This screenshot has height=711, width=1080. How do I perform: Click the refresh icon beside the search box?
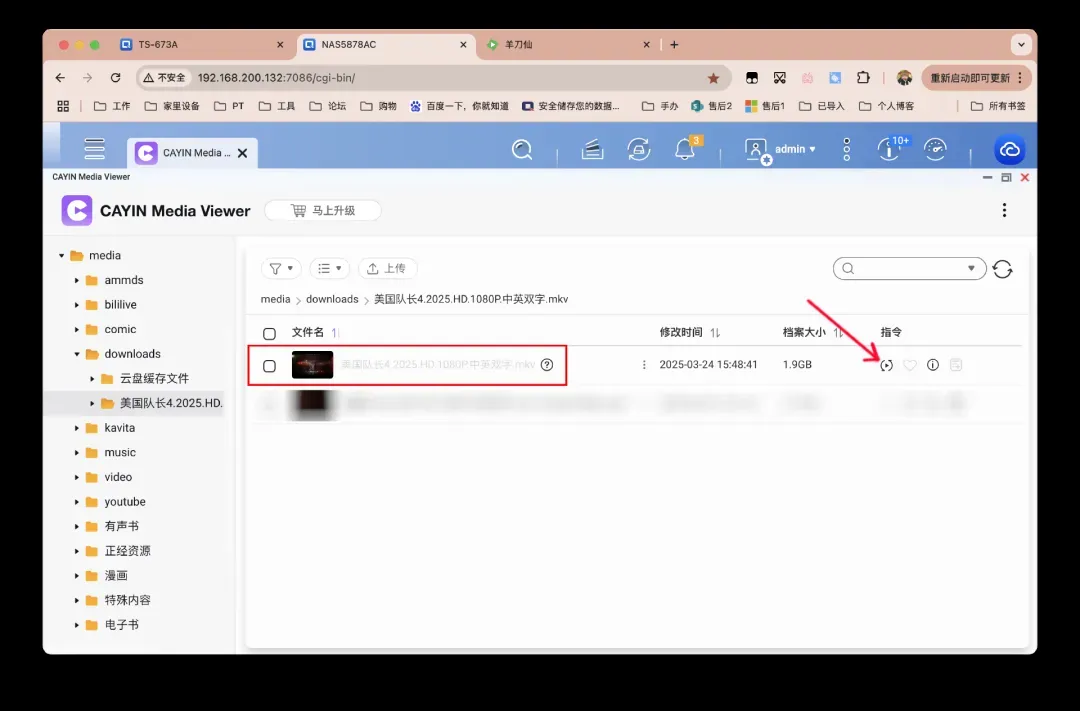coord(1003,269)
